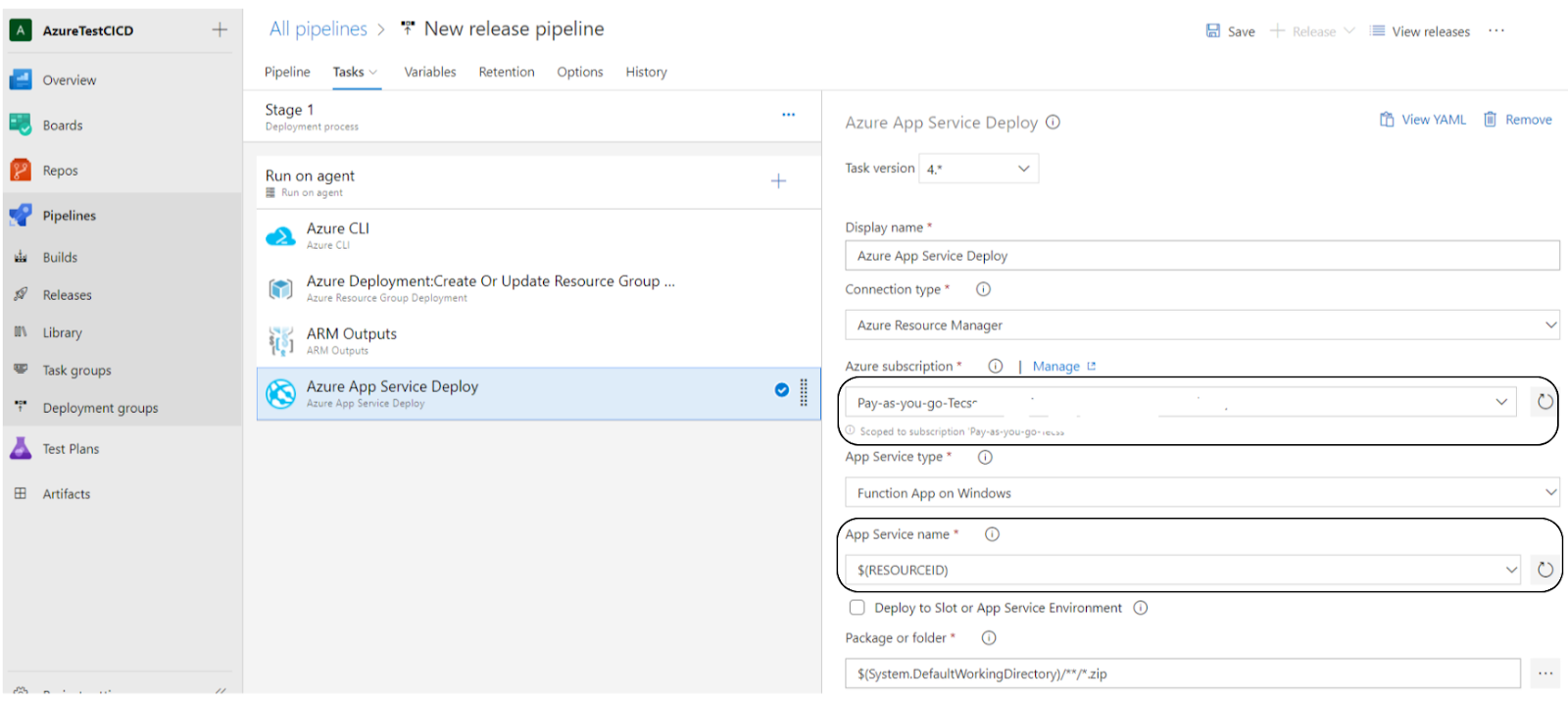Click the Display name input field

[1201, 256]
